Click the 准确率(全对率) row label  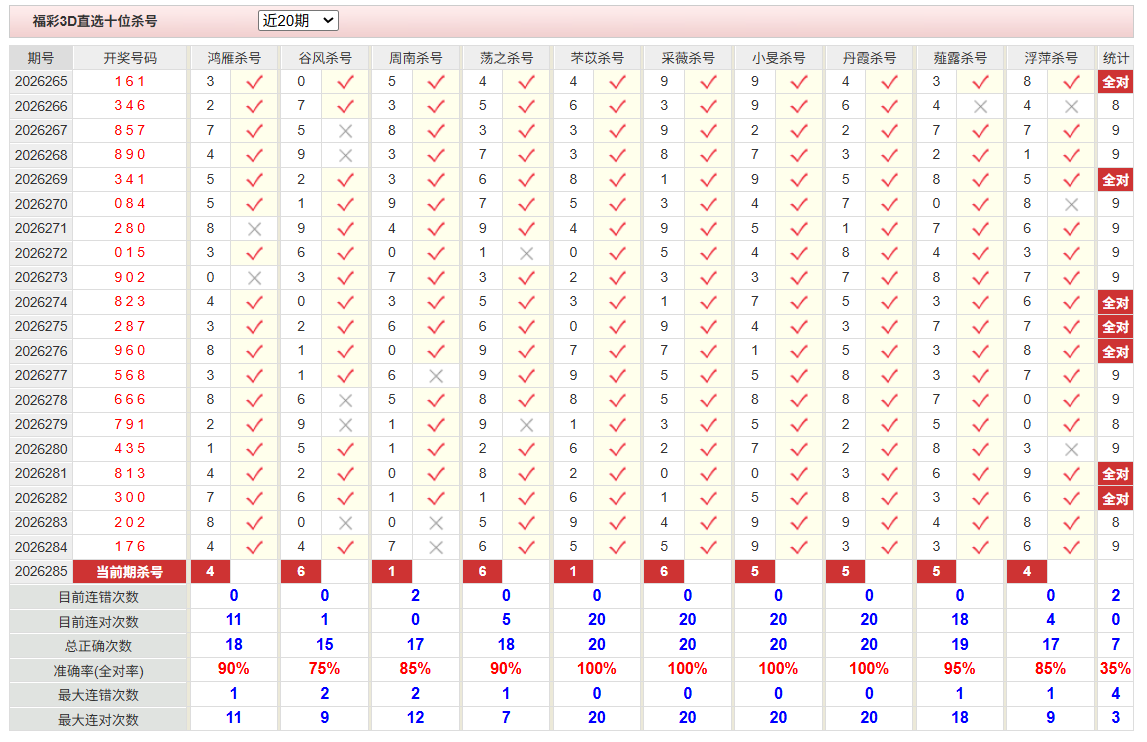(x=98, y=671)
